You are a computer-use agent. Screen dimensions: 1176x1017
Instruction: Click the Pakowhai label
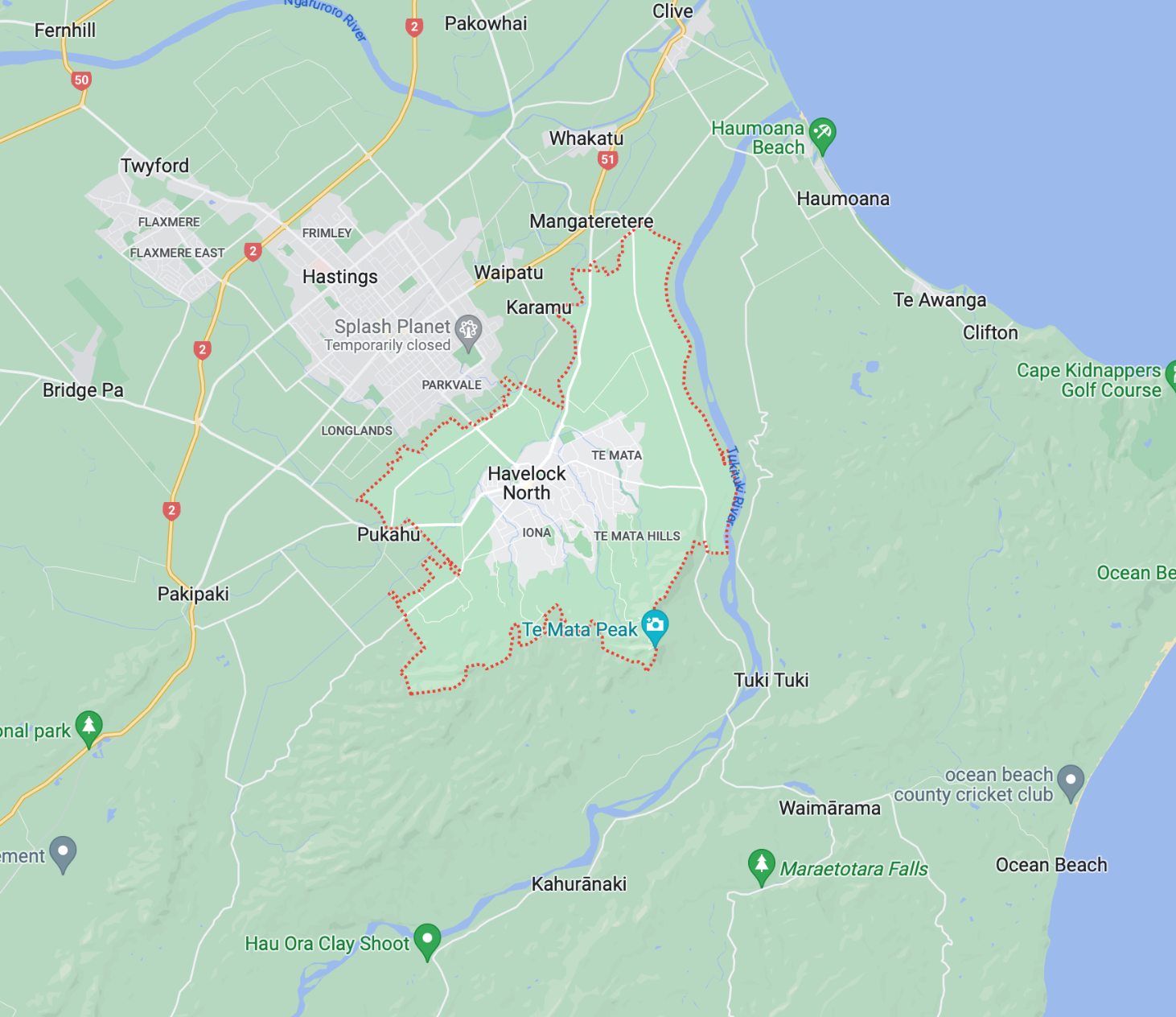point(486,23)
